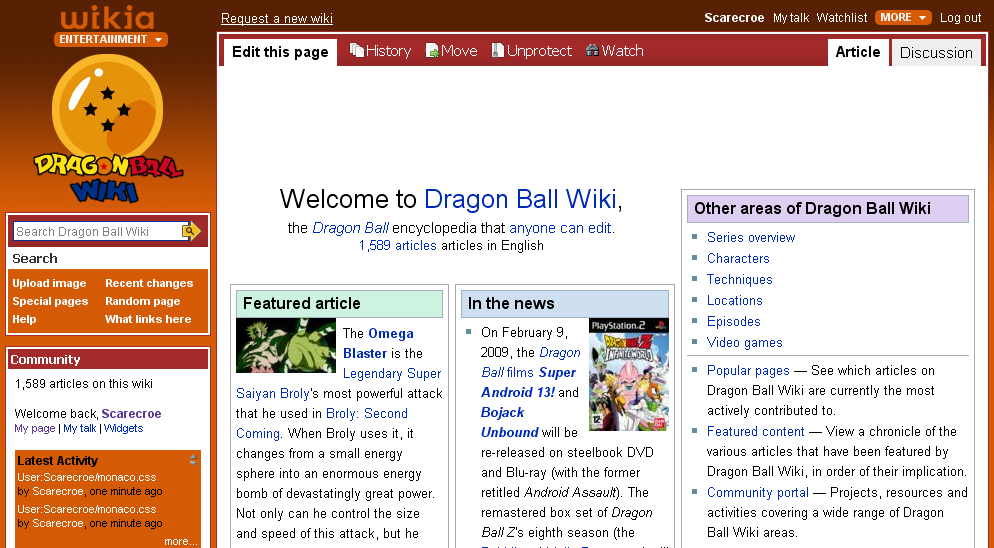Click the Unprotect page icon
Screen dimensions: 994x548
[498, 51]
